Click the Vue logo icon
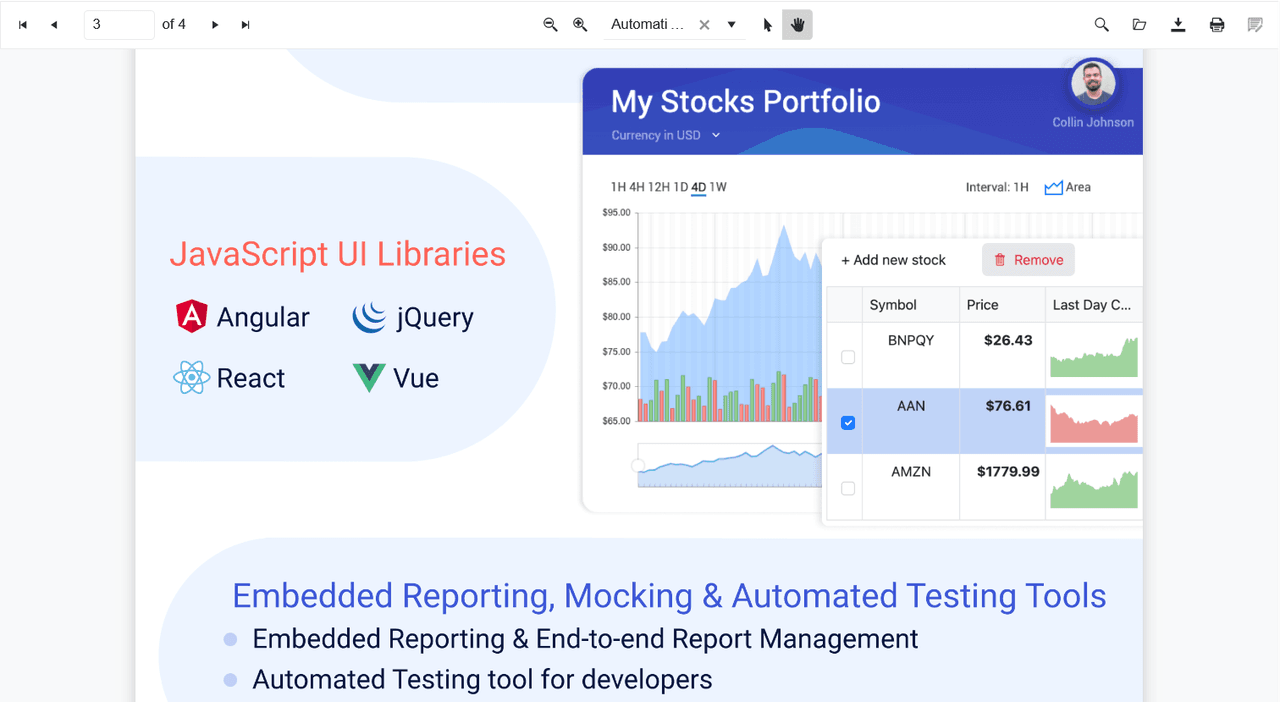This screenshot has width=1280, height=702. [x=369, y=378]
